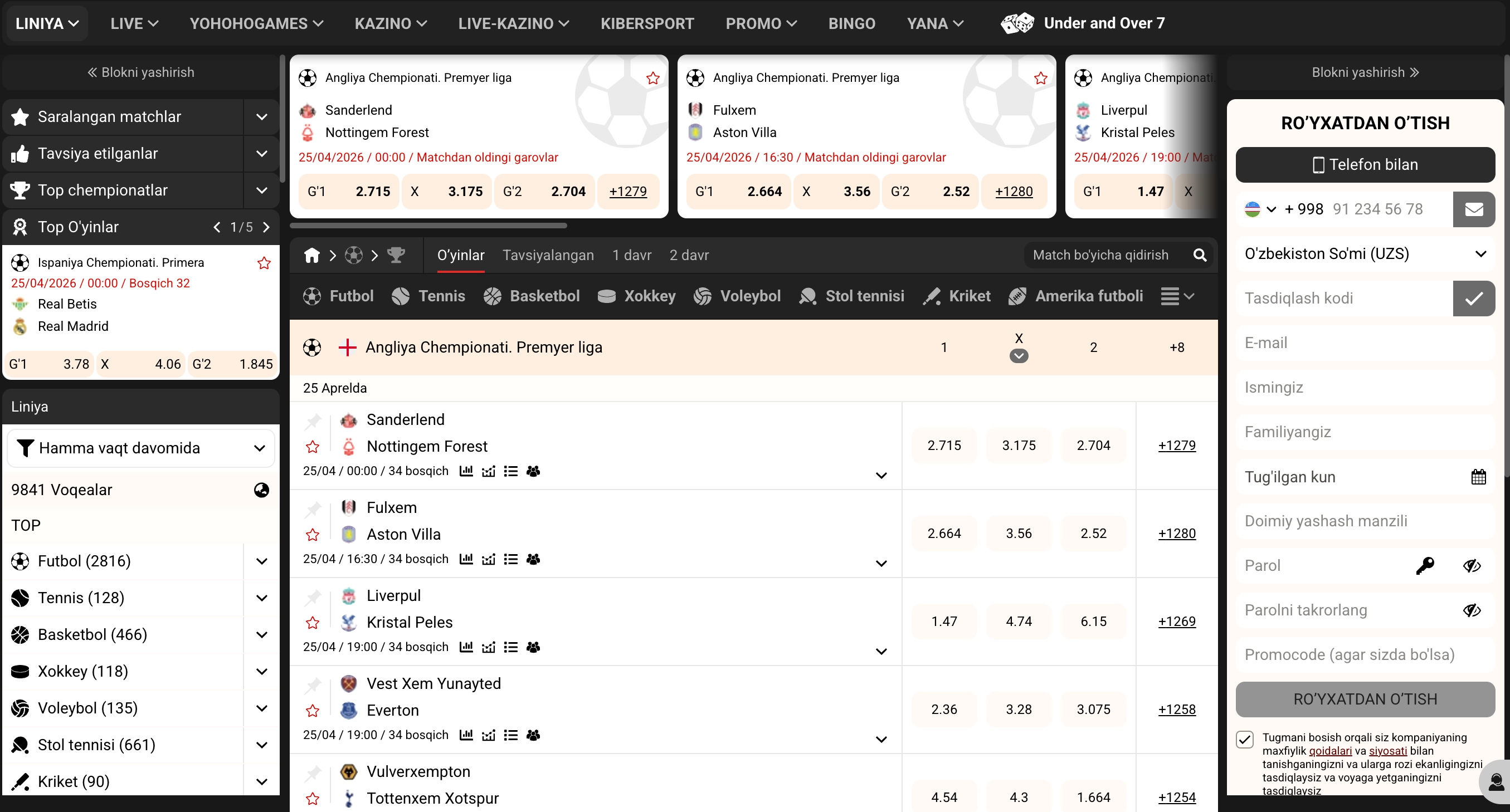Image resolution: width=1510 pixels, height=812 pixels.
Task: Favorite Sanderlend match in top card
Action: pyautogui.click(x=653, y=78)
